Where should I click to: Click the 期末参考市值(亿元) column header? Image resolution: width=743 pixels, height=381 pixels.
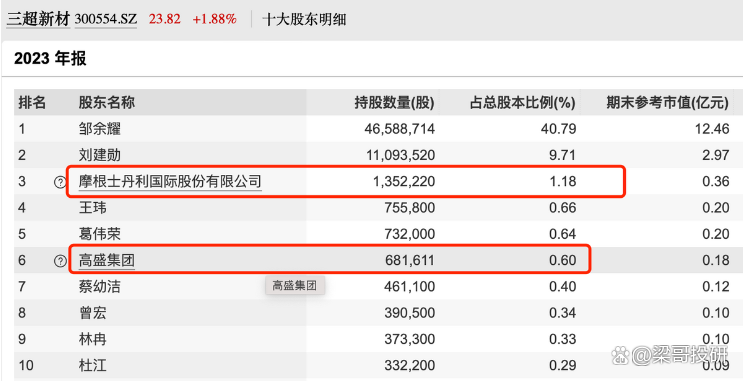668,102
